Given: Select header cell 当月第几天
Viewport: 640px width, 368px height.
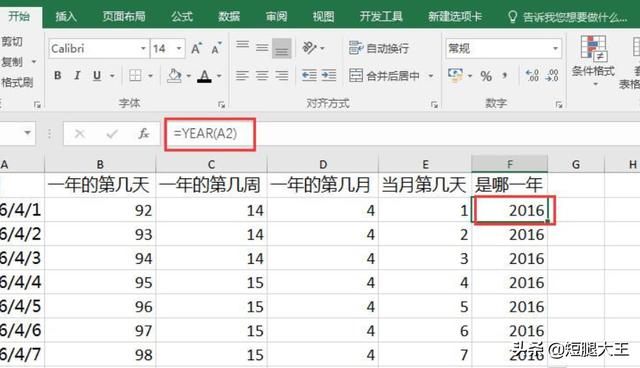Looking at the screenshot, I should point(425,185).
